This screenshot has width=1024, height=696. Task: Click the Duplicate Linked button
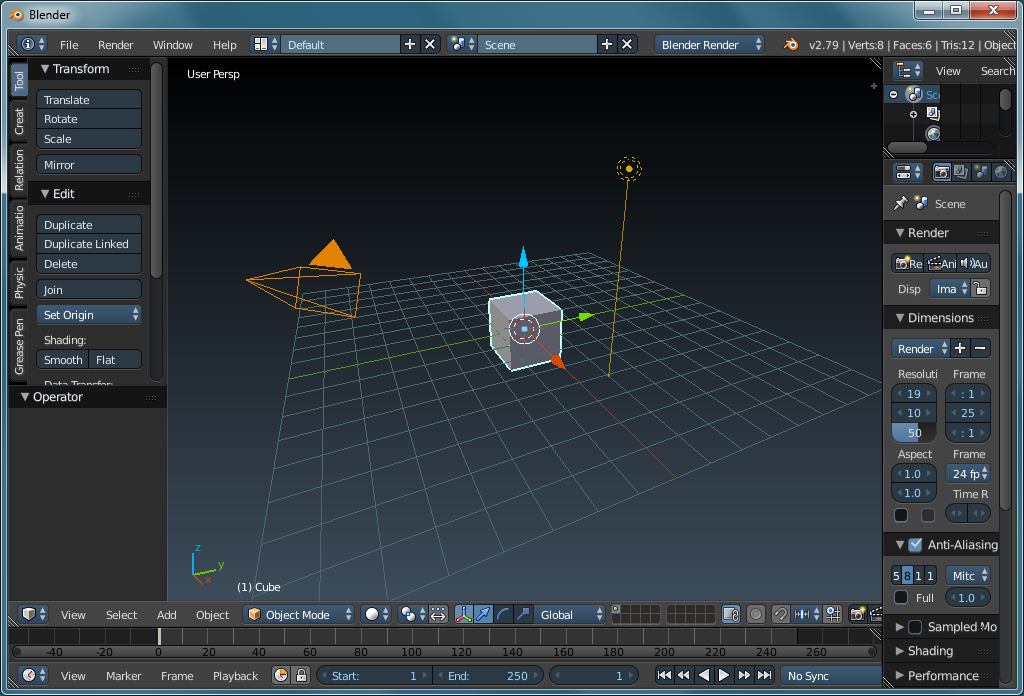89,244
